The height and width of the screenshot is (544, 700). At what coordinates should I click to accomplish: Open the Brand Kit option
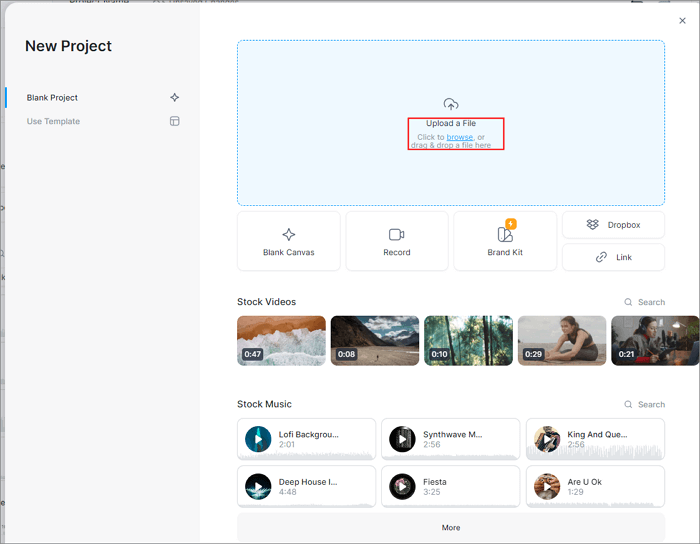[x=505, y=241]
